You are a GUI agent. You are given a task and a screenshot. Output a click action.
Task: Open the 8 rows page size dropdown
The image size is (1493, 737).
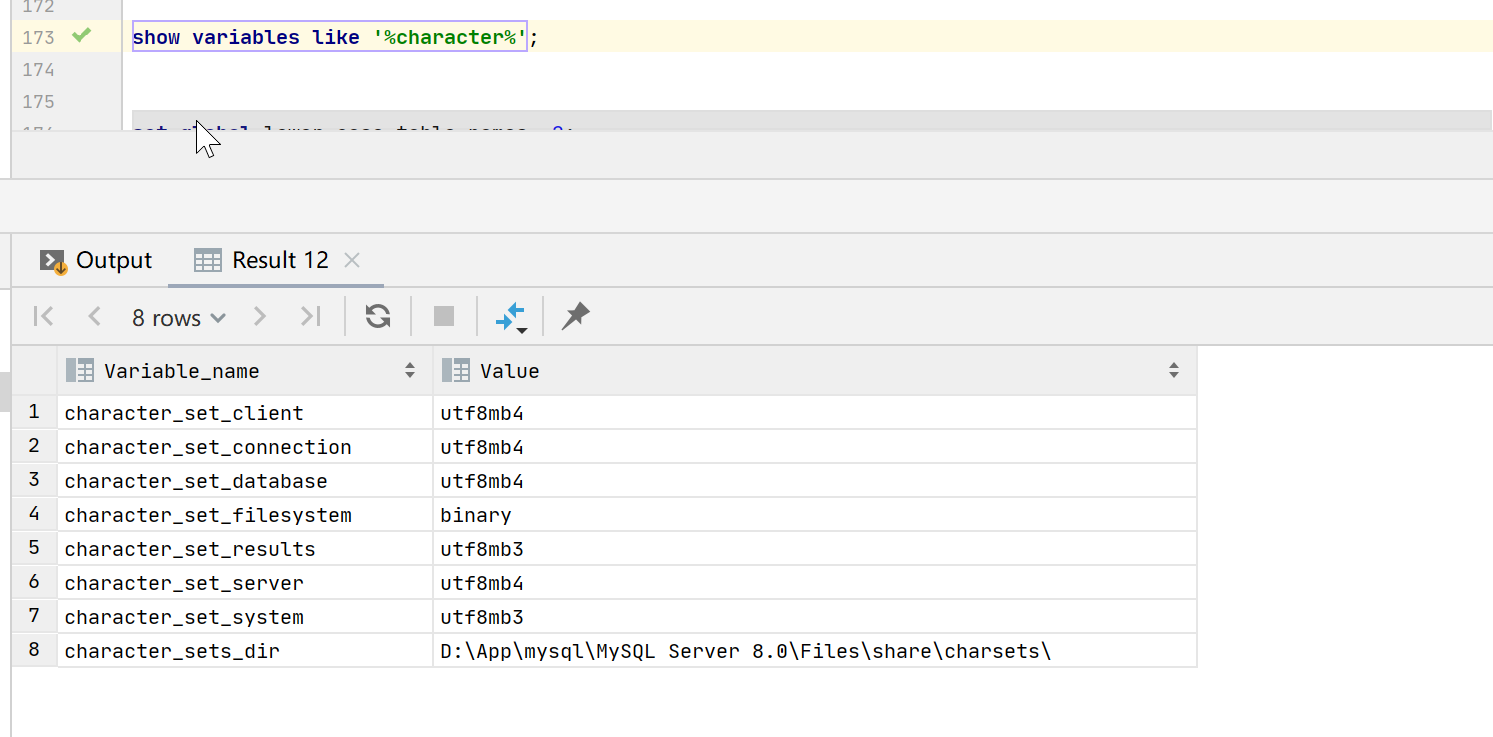(x=179, y=318)
